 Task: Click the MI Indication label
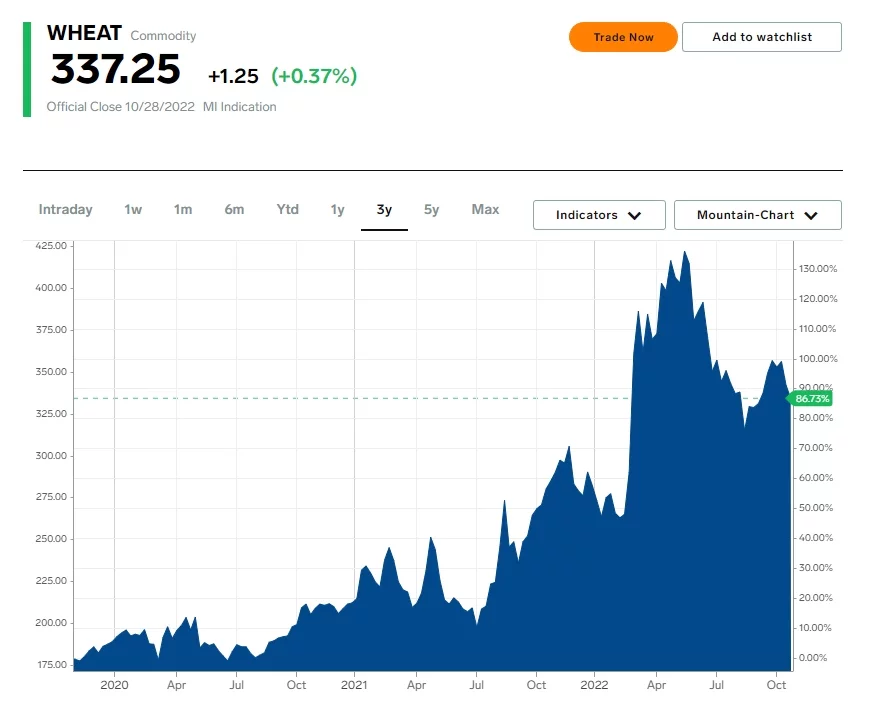[239, 107]
